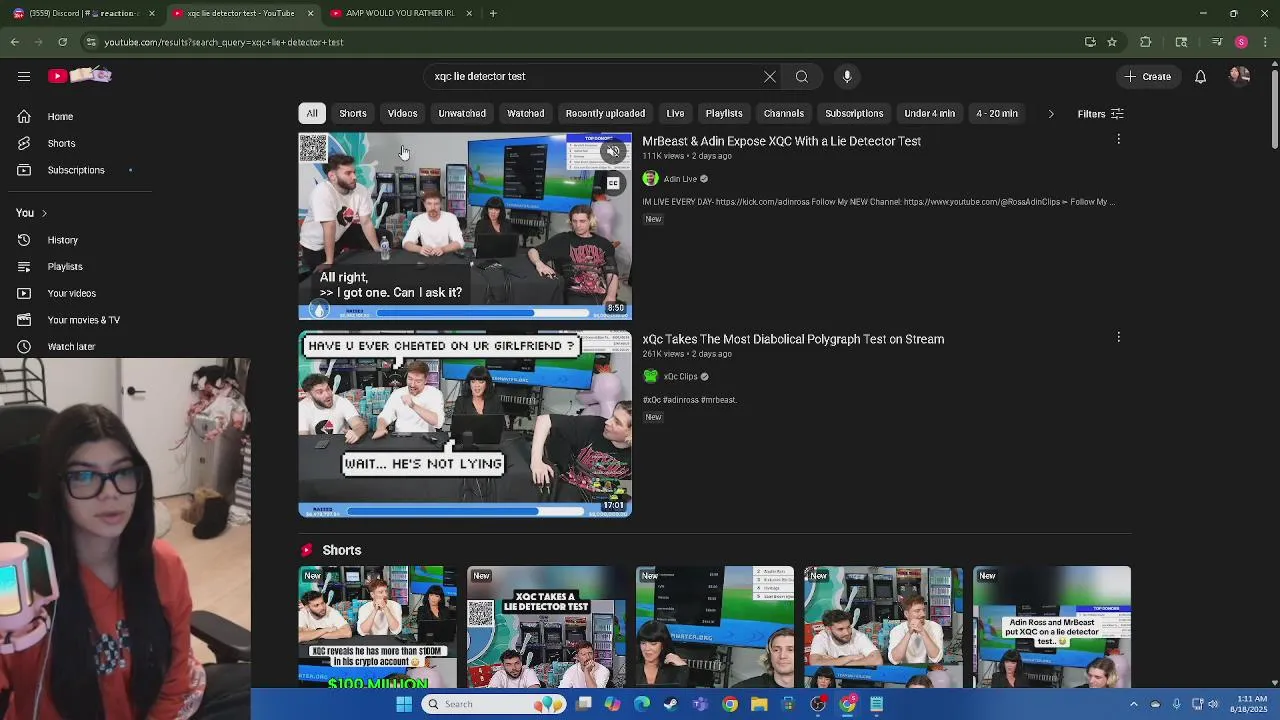Expand the You section chevron
1280x720 pixels.
point(44,213)
